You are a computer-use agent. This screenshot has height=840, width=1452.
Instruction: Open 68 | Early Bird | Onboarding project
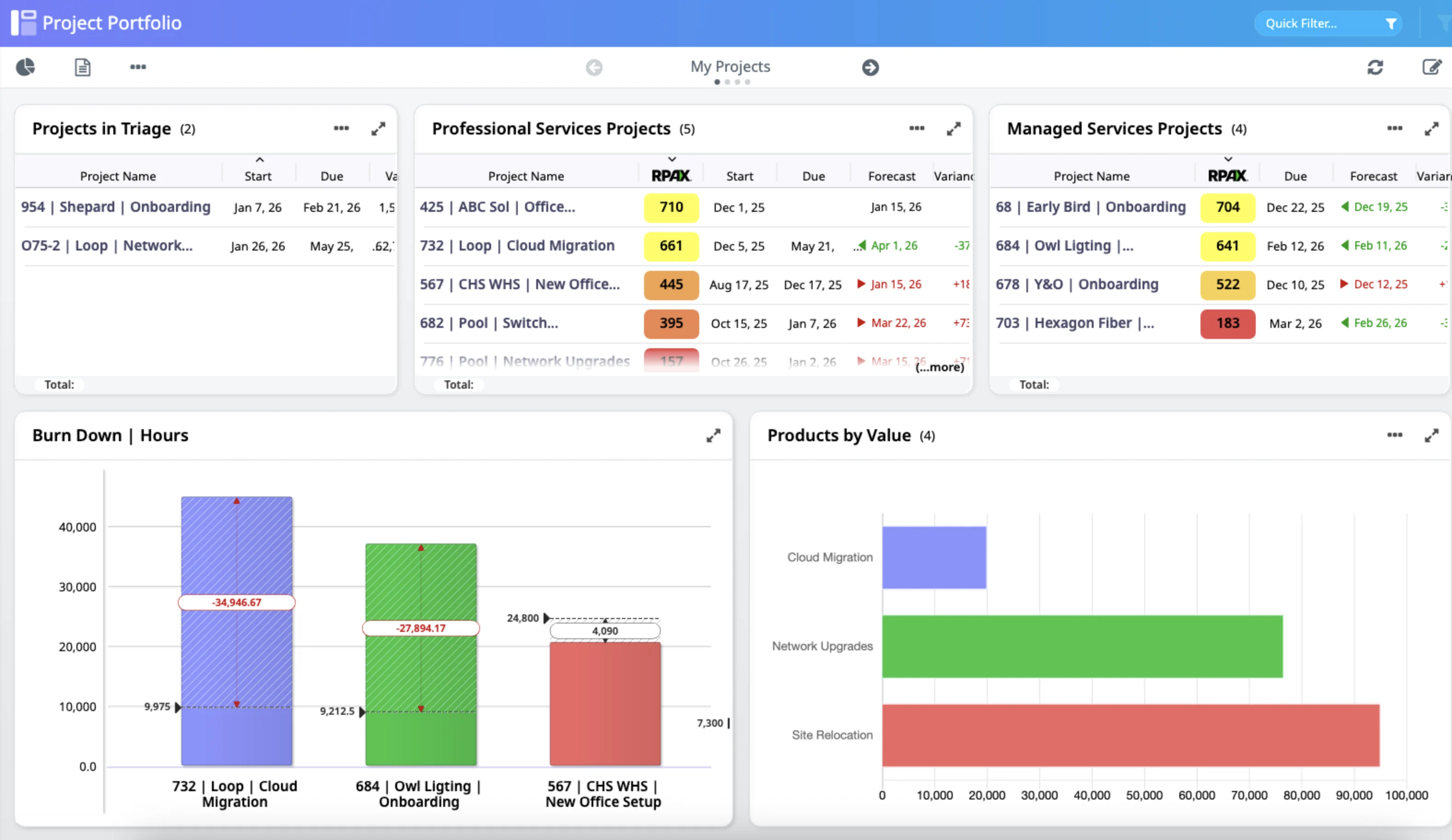(x=1090, y=207)
